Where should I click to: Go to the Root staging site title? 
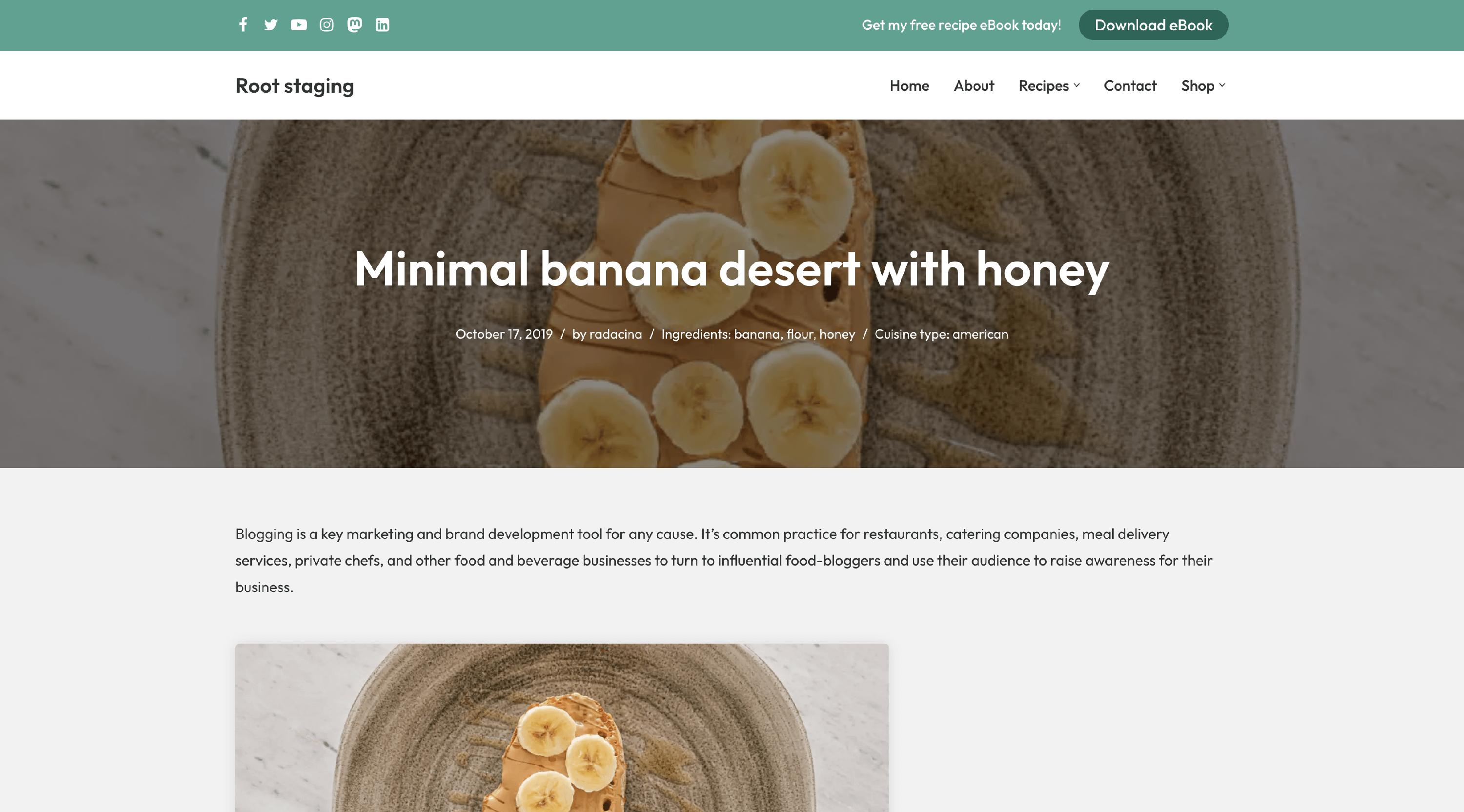point(294,85)
